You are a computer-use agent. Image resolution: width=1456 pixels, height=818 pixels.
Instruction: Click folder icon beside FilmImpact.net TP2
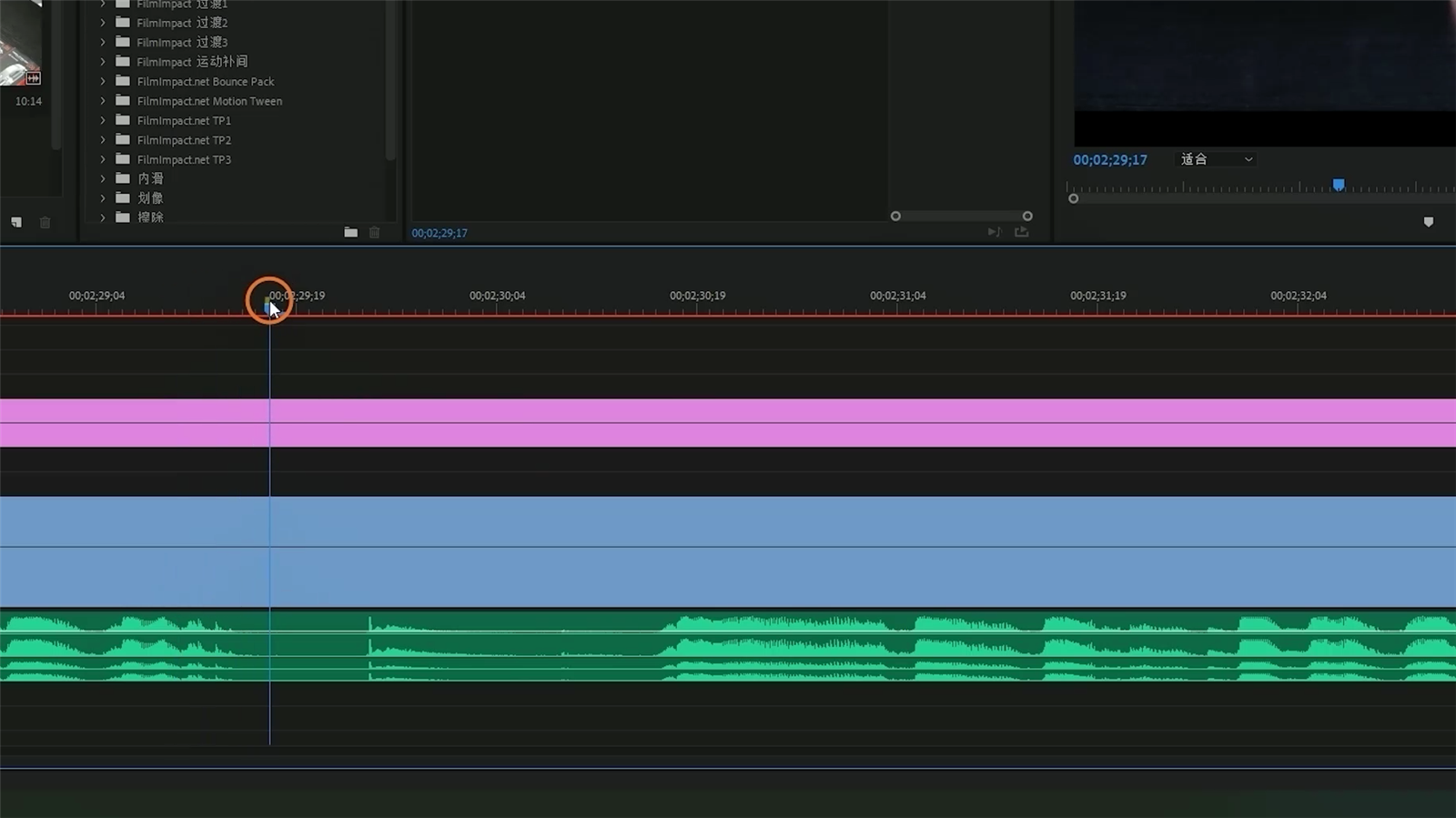[123, 140]
